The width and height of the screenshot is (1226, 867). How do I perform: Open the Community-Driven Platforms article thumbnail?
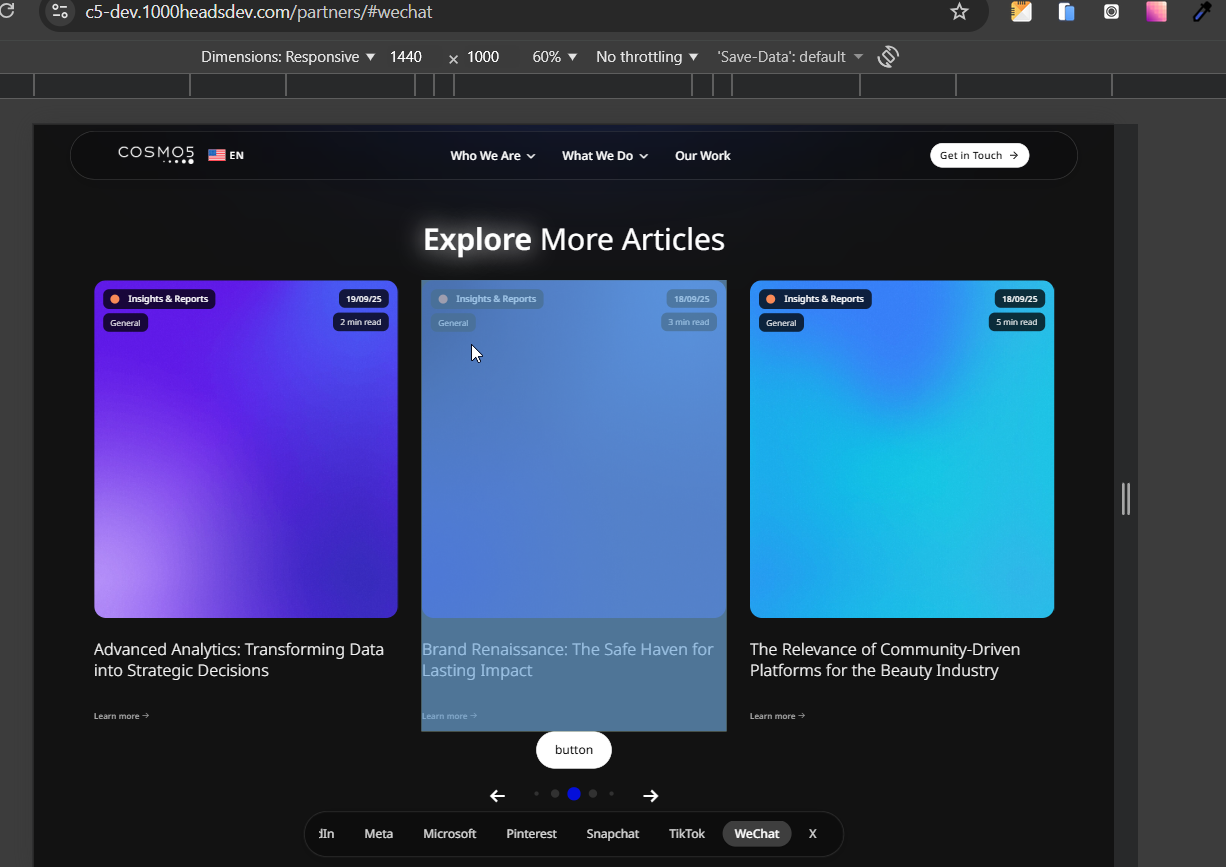pyautogui.click(x=902, y=449)
